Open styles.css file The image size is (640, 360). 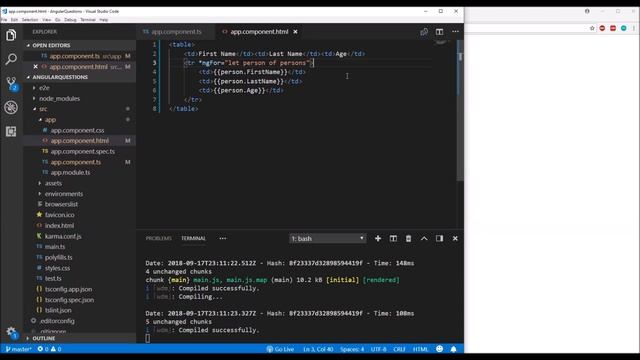coord(57,268)
